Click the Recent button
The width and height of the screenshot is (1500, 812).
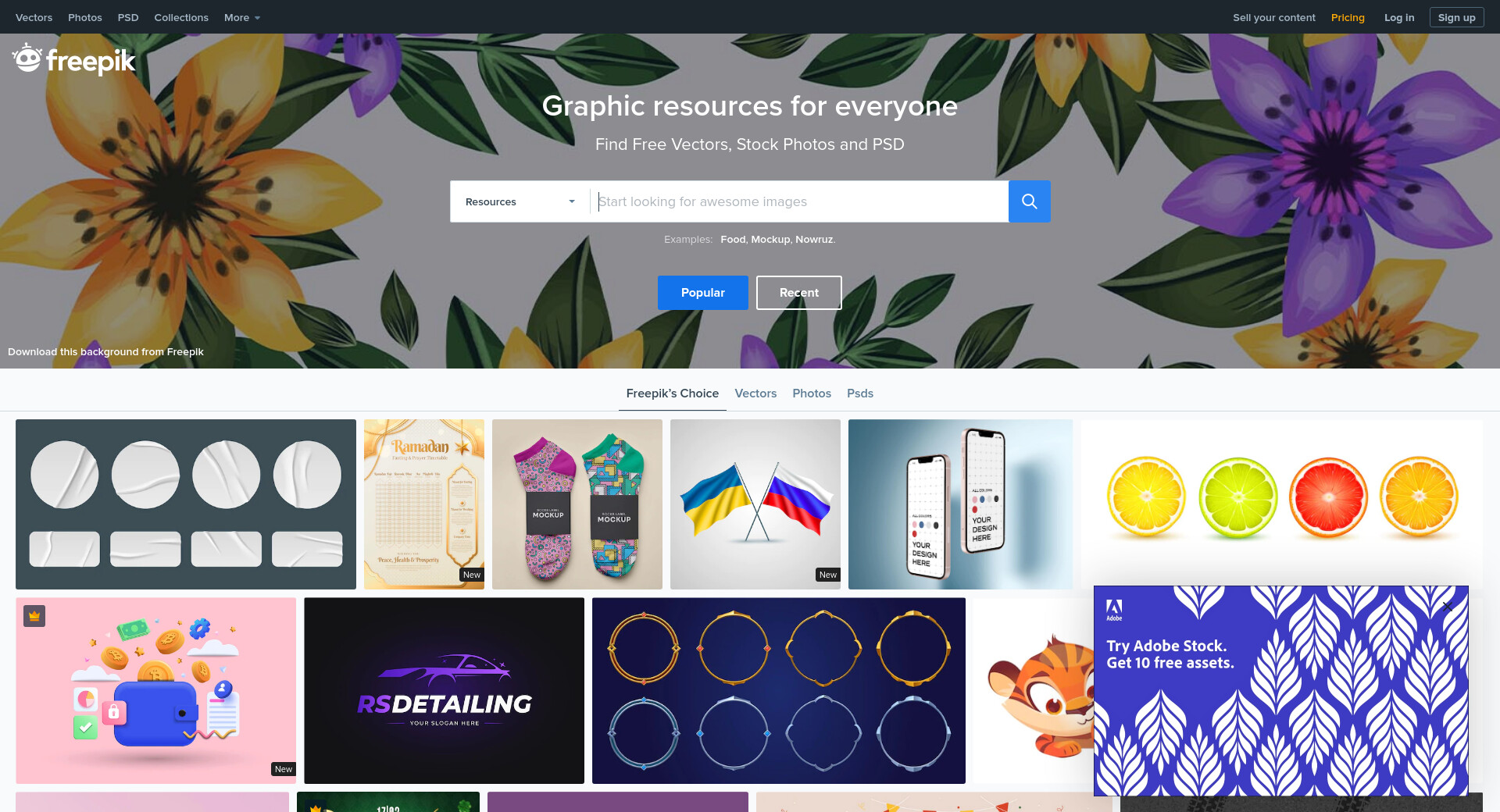pyautogui.click(x=798, y=293)
